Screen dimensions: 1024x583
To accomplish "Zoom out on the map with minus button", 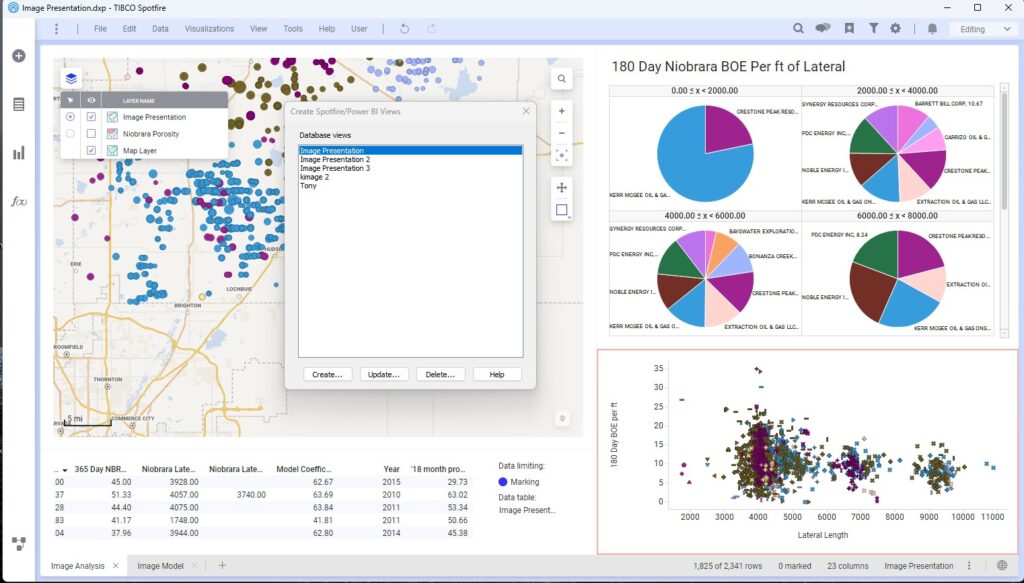I will (x=562, y=133).
